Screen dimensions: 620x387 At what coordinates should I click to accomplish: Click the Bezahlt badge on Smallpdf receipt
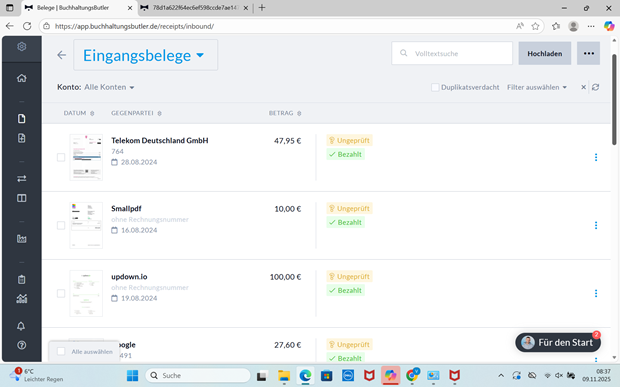(x=346, y=222)
